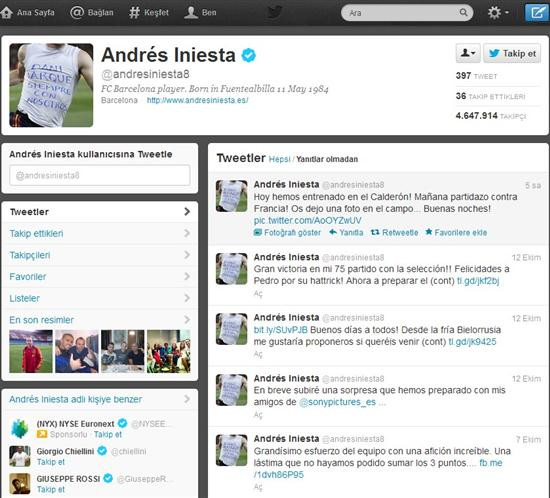550x498 pixels.
Task: Open the pic.twitter.com/AoOYZwUV link
Action: click(x=308, y=221)
